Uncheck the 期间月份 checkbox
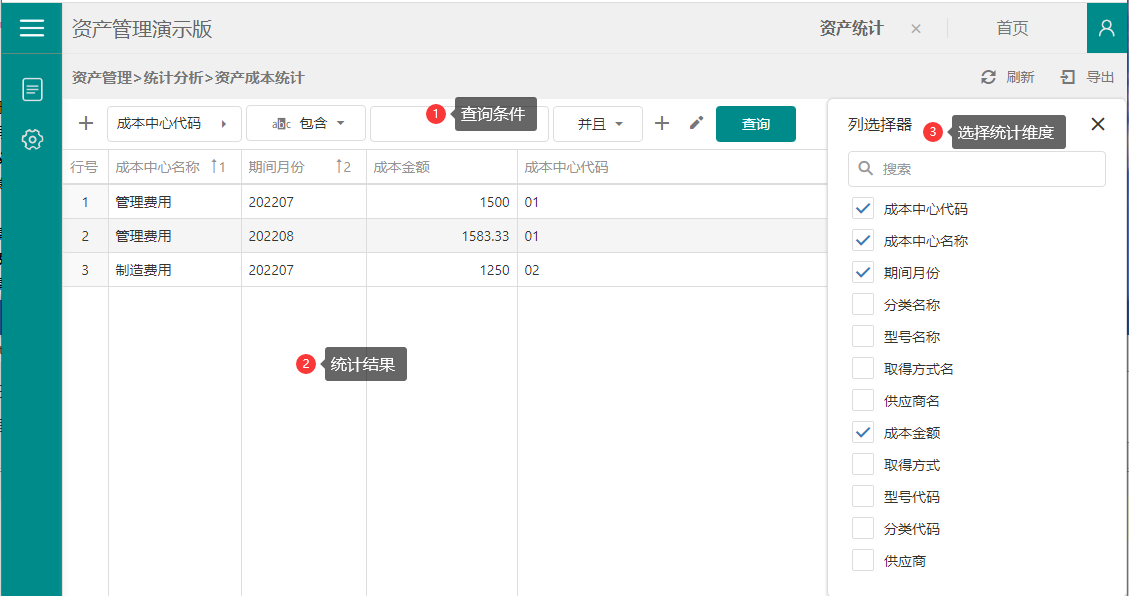This screenshot has height=596, width=1129. (x=863, y=273)
